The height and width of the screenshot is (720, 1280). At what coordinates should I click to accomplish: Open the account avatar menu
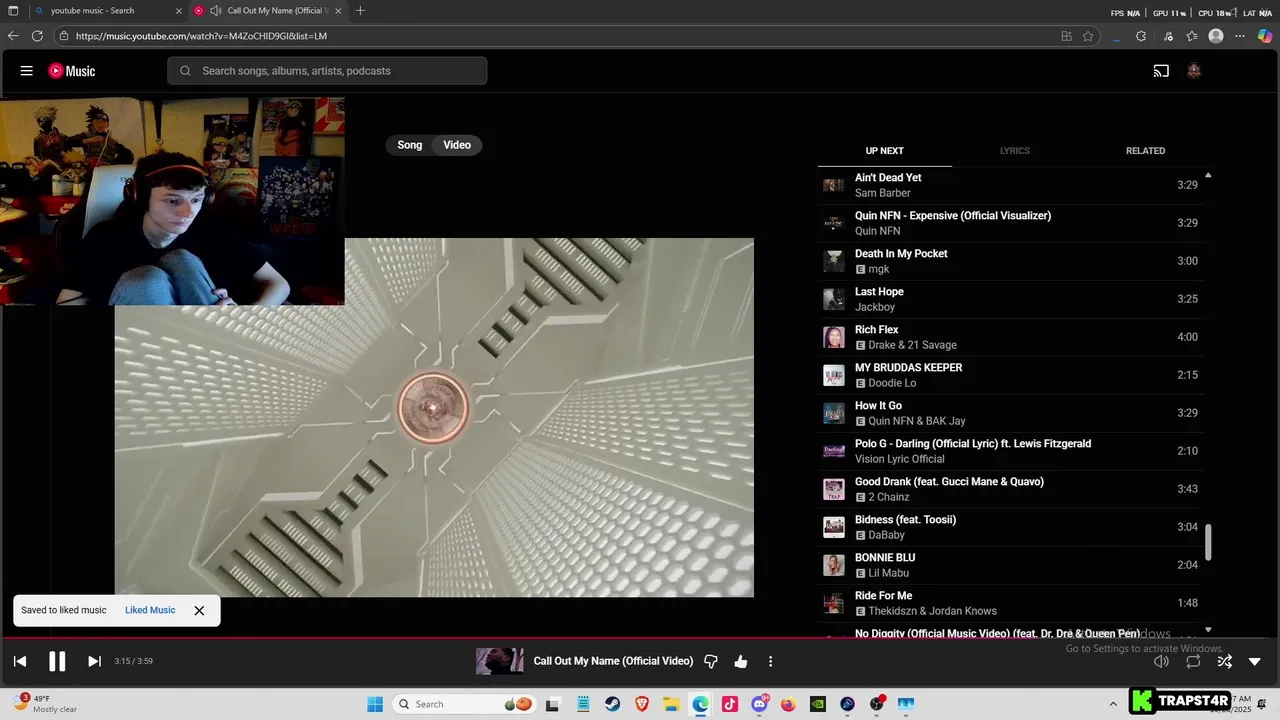click(1193, 71)
